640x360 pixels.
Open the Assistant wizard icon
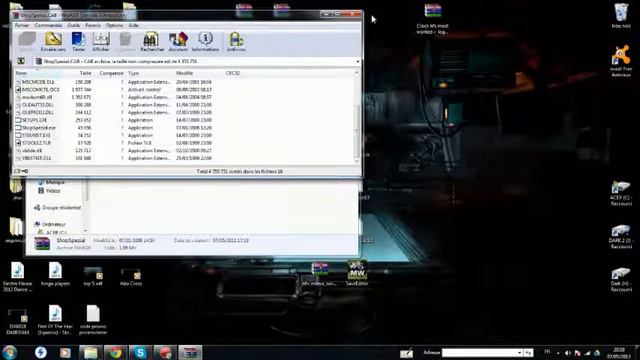(178, 42)
